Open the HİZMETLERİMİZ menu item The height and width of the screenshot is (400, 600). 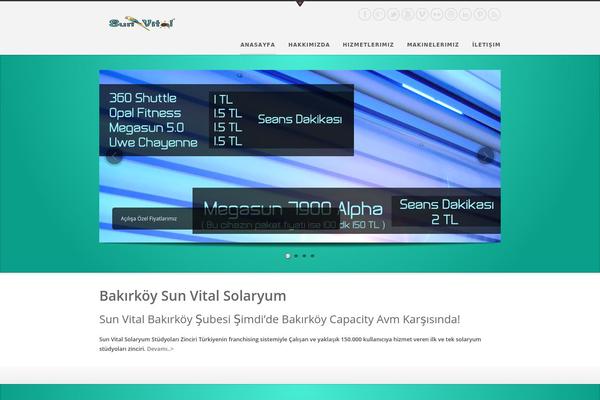point(368,45)
